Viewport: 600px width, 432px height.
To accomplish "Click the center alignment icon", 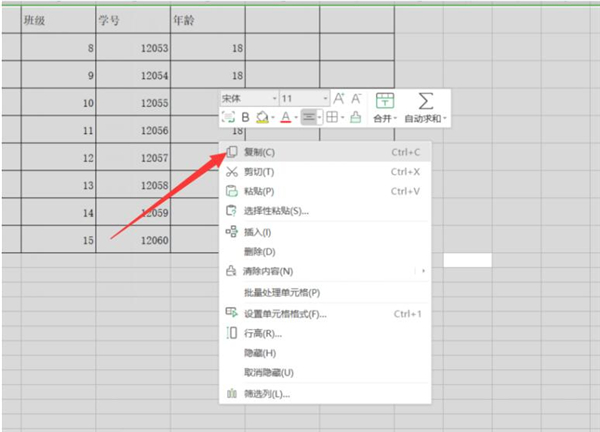I will point(309,117).
